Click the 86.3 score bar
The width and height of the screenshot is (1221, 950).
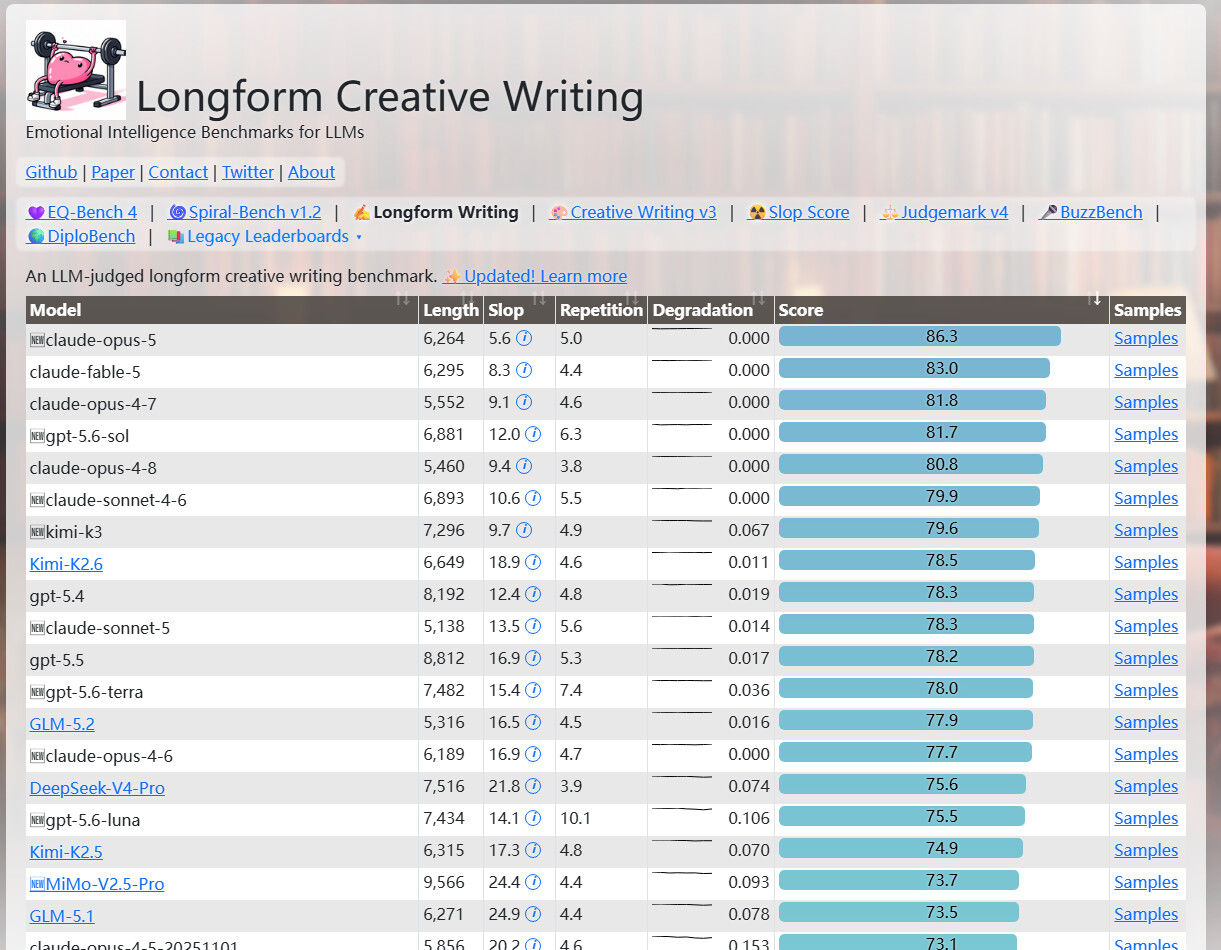click(920, 336)
